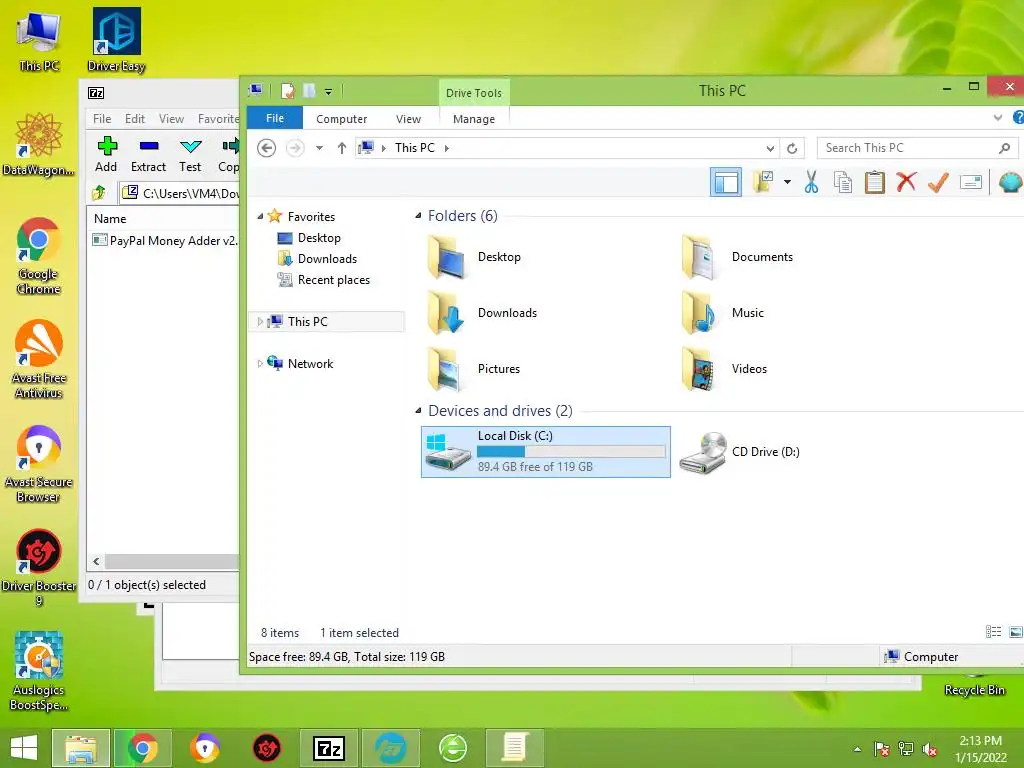Switch to large icons view button
1024x768 pixels.
point(1016,632)
